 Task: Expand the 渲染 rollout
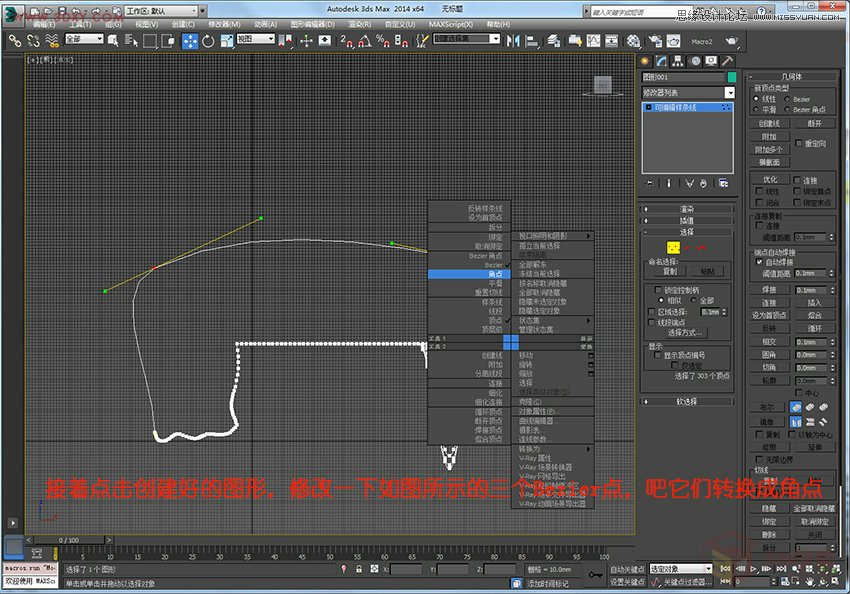click(687, 209)
